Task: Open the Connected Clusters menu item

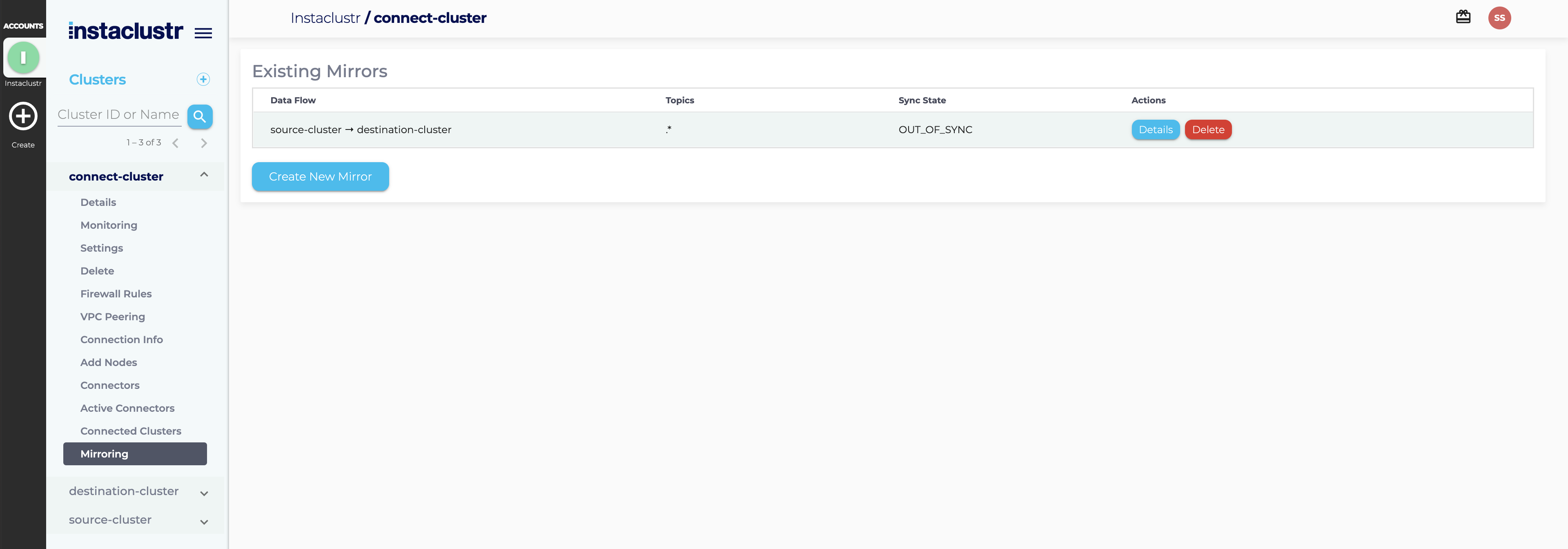Action: point(130,431)
